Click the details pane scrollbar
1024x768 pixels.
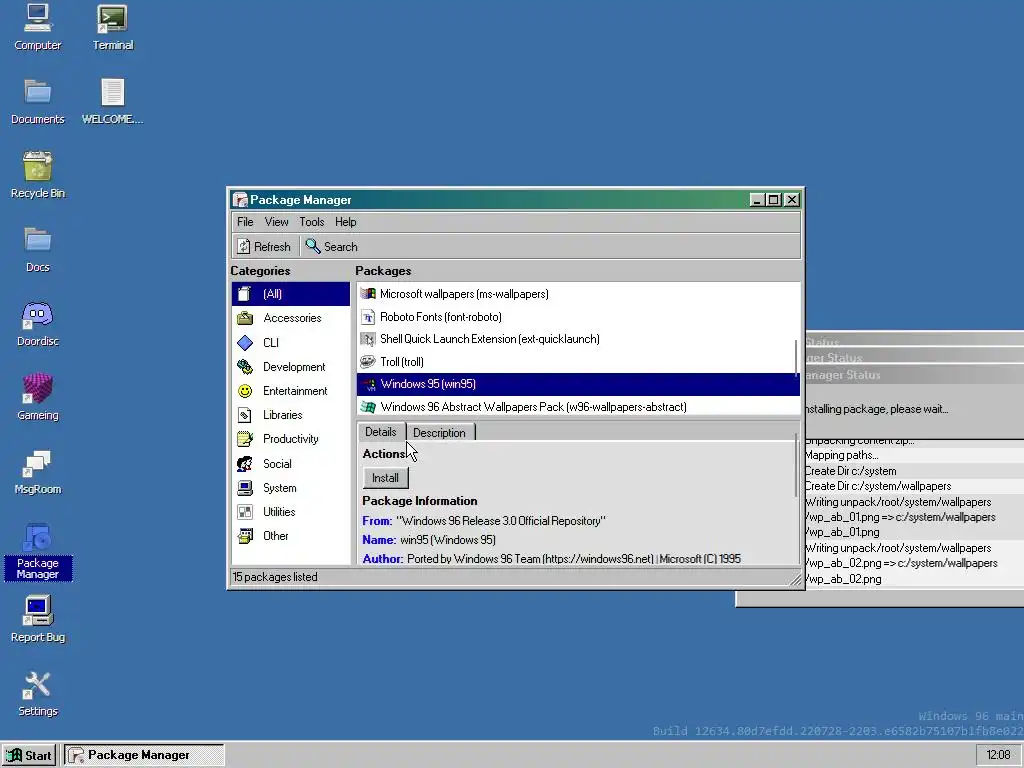point(796,465)
